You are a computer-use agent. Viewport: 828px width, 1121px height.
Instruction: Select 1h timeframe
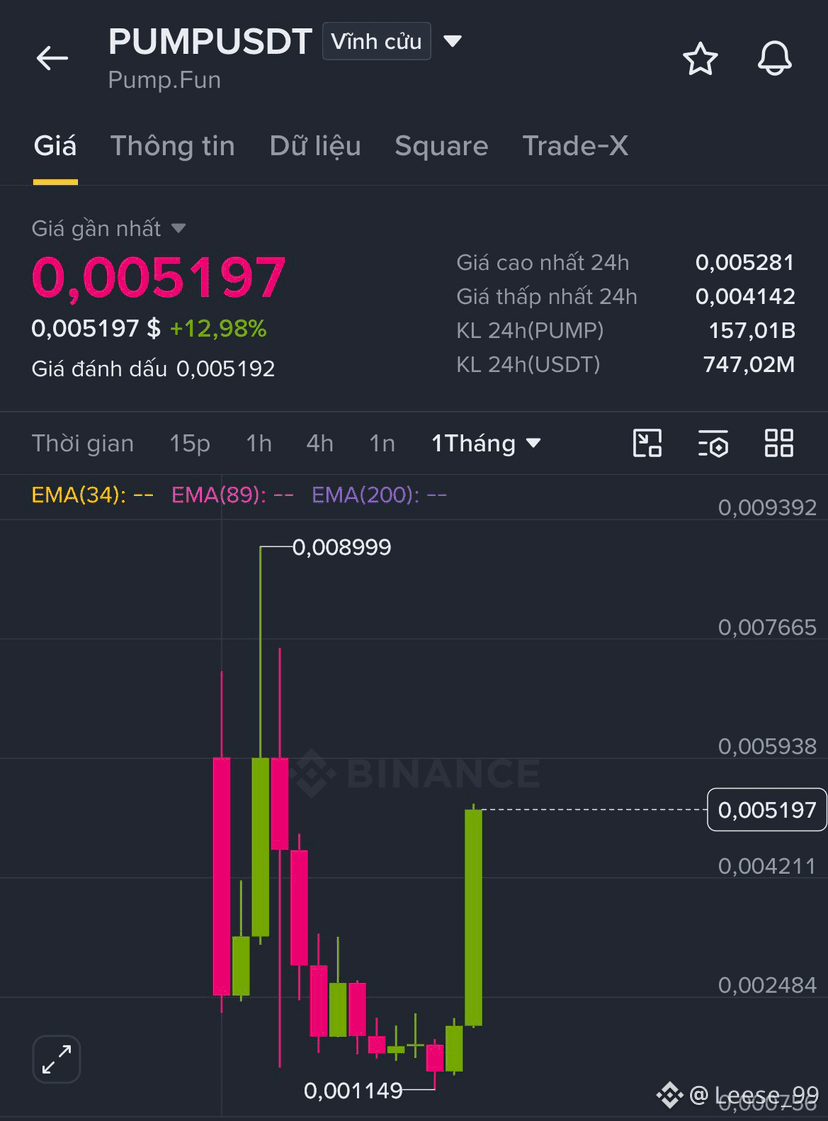coord(258,443)
